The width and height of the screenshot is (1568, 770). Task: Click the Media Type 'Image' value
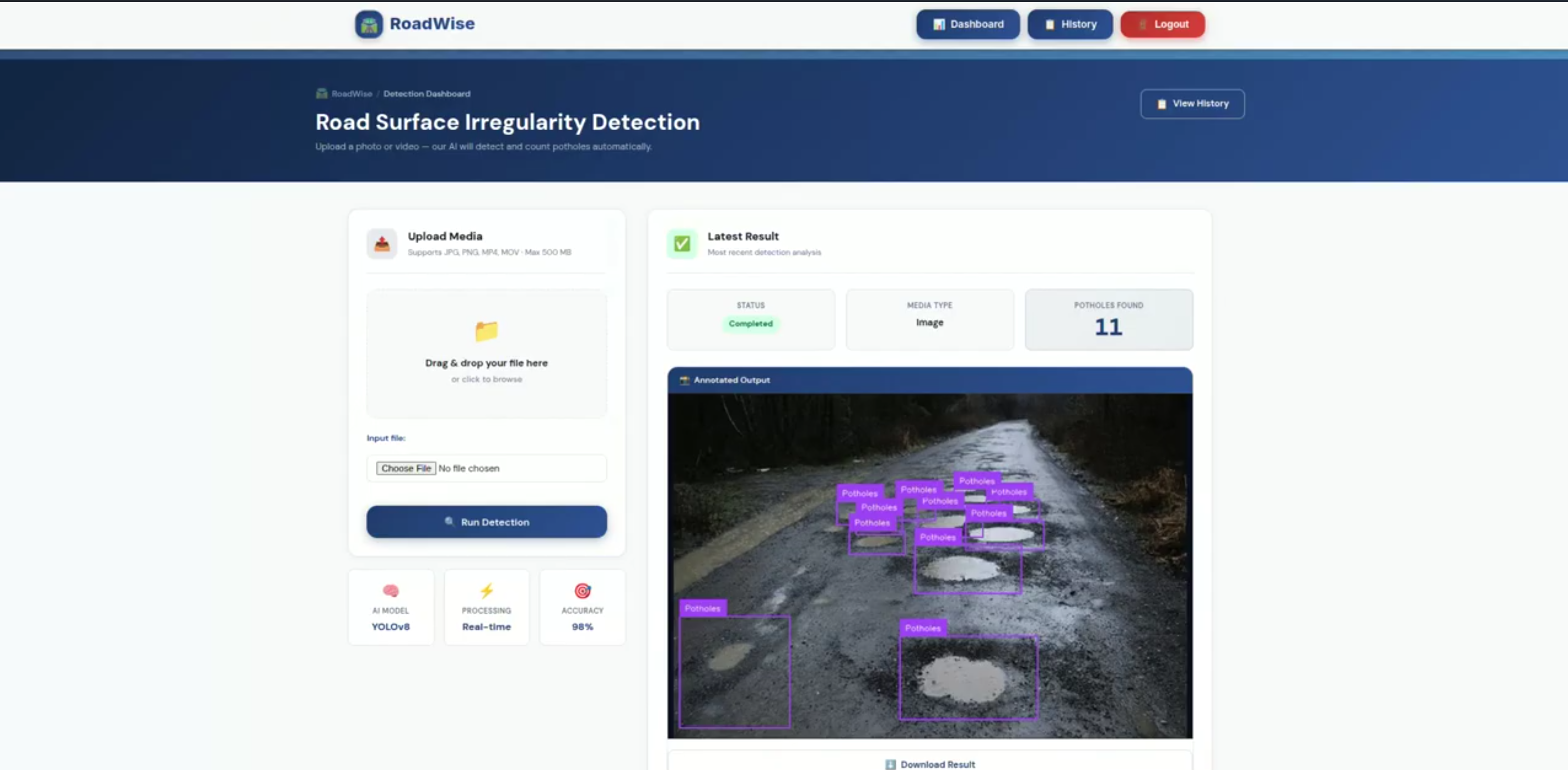tap(930, 323)
